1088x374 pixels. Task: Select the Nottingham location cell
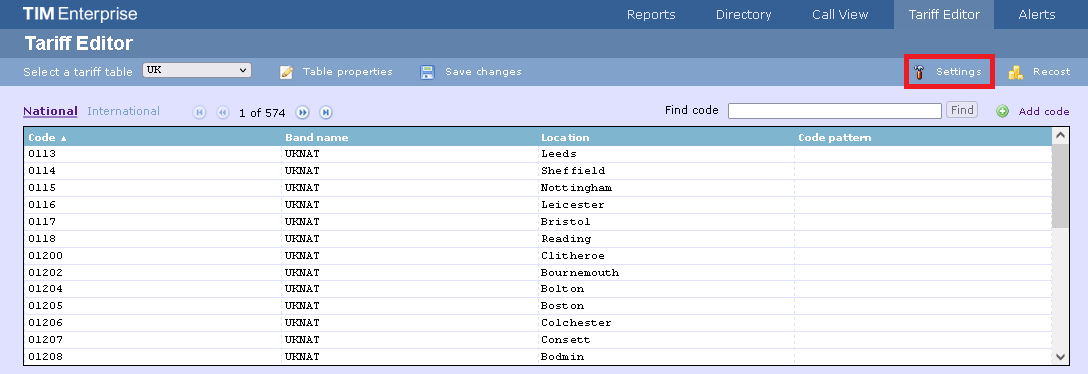click(x=666, y=188)
